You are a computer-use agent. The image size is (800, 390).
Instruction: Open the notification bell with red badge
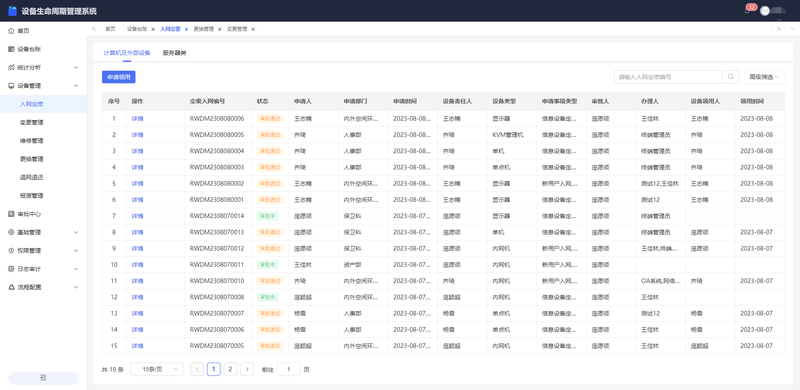coord(748,11)
